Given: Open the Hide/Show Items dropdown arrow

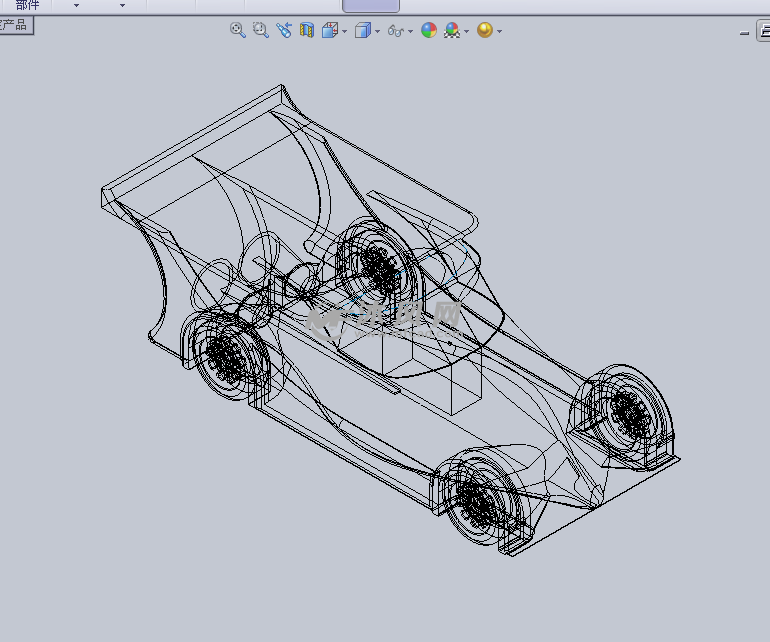Looking at the screenshot, I should click(410, 31).
